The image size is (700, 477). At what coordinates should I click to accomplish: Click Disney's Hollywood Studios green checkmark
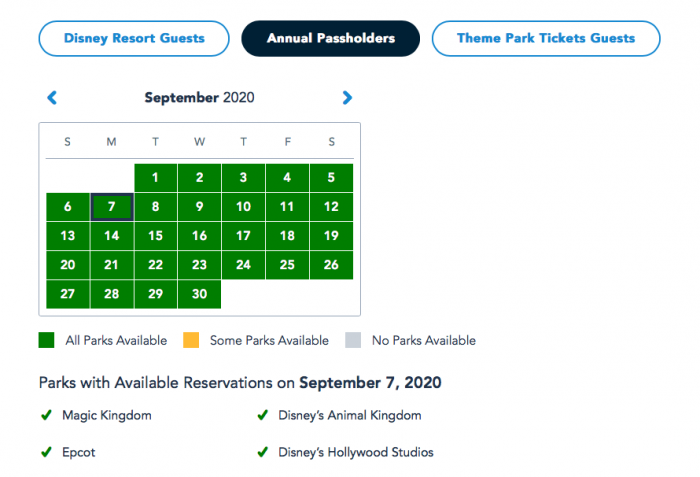263,452
